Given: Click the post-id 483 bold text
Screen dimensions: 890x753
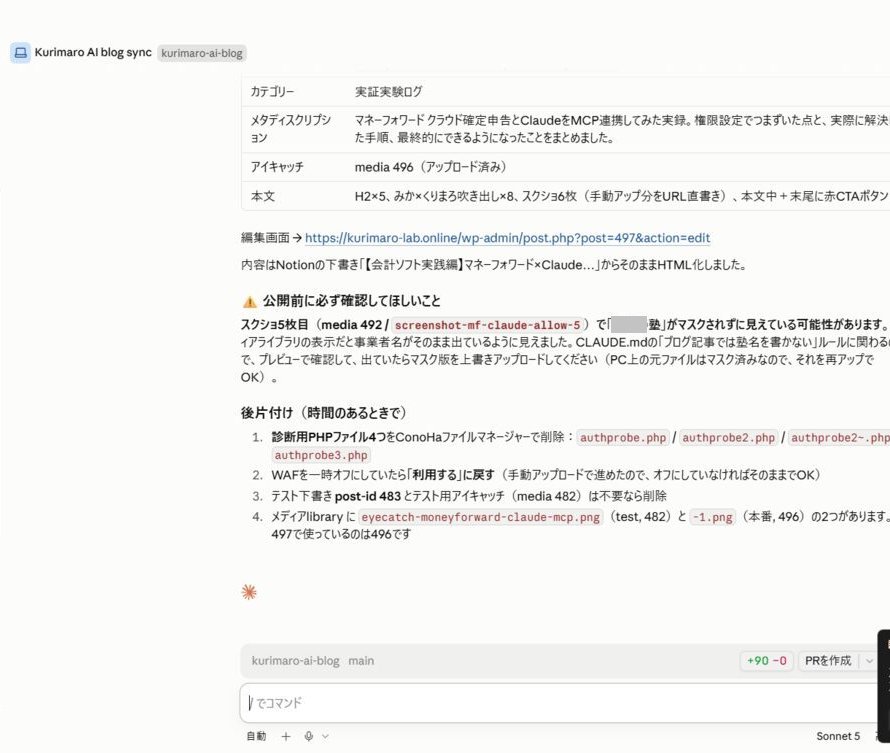Looking at the screenshot, I should tap(367, 496).
